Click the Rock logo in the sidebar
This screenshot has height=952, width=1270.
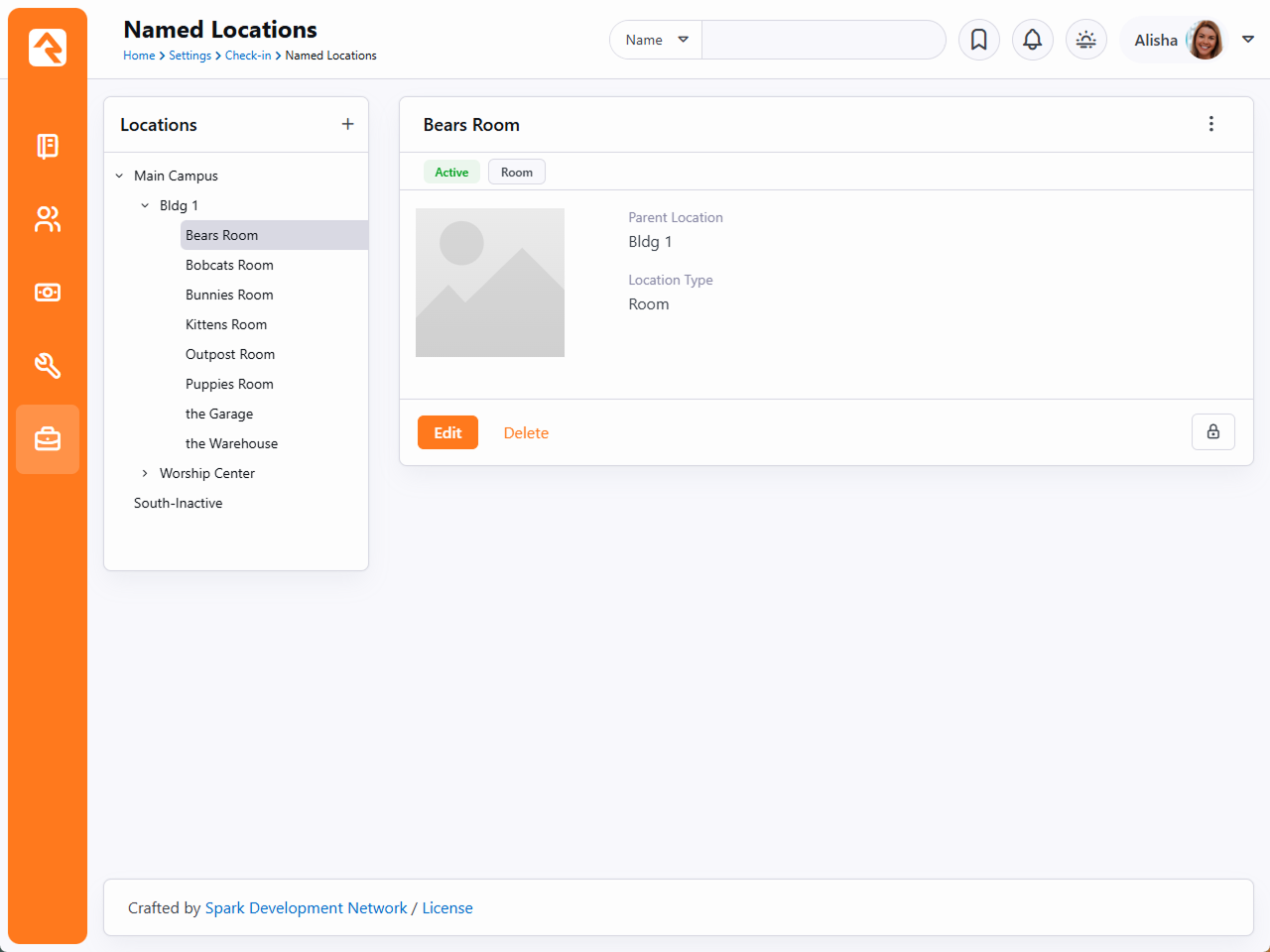[x=48, y=48]
